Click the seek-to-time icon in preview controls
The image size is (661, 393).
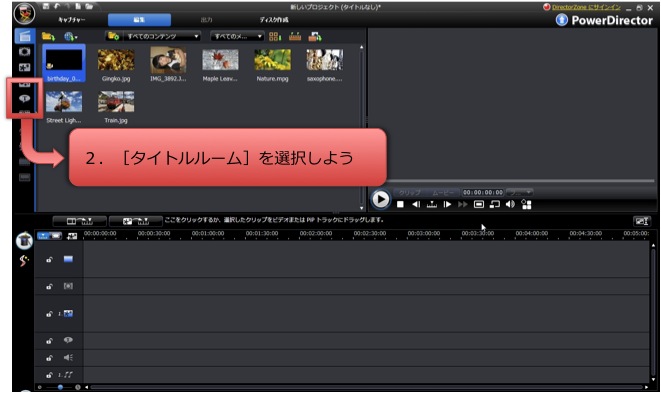[432, 205]
